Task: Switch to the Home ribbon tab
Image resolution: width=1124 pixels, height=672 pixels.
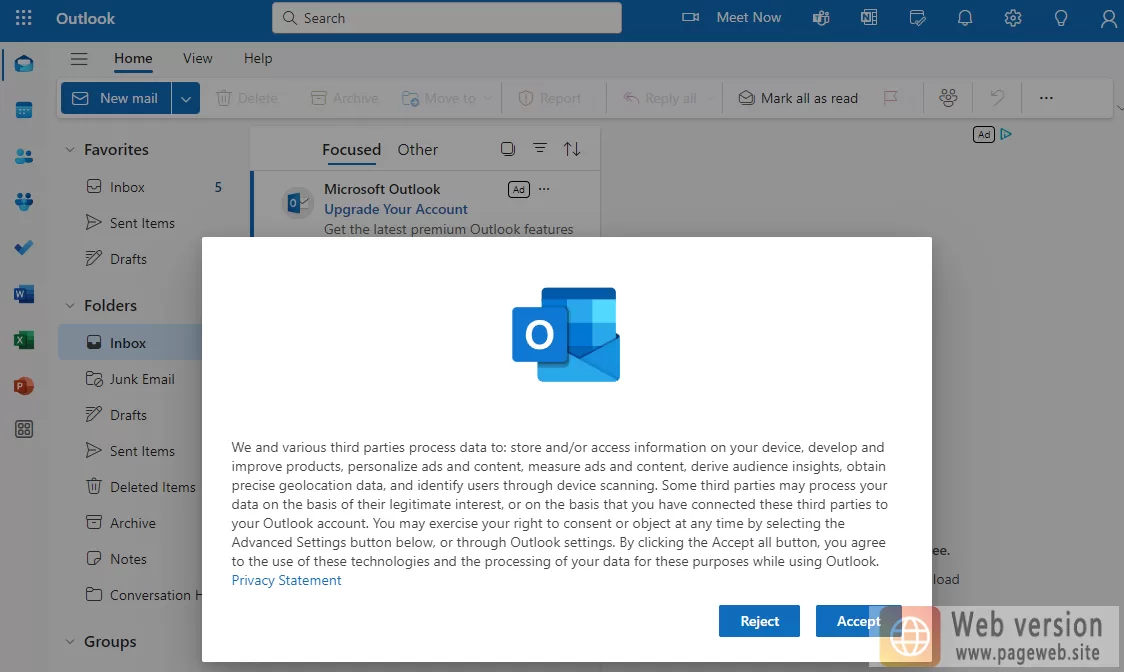Action: 133,58
